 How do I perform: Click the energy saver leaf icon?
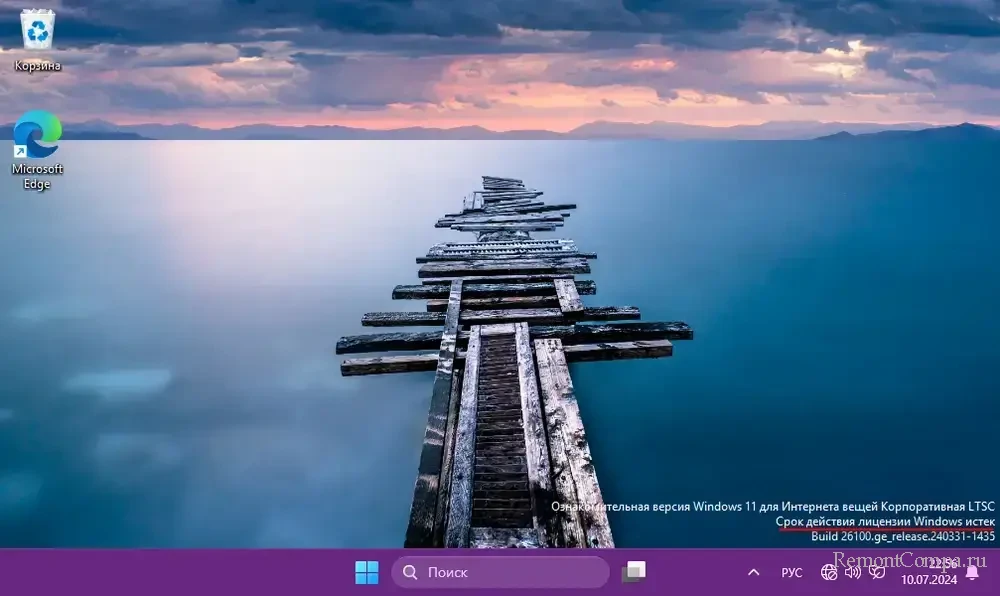(877, 572)
